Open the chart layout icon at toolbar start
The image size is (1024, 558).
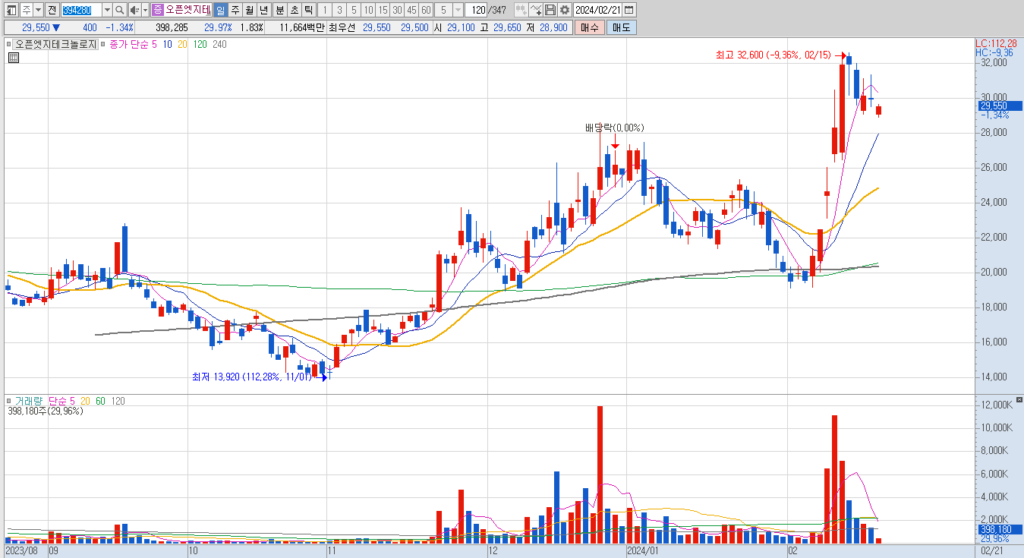tap(12, 10)
